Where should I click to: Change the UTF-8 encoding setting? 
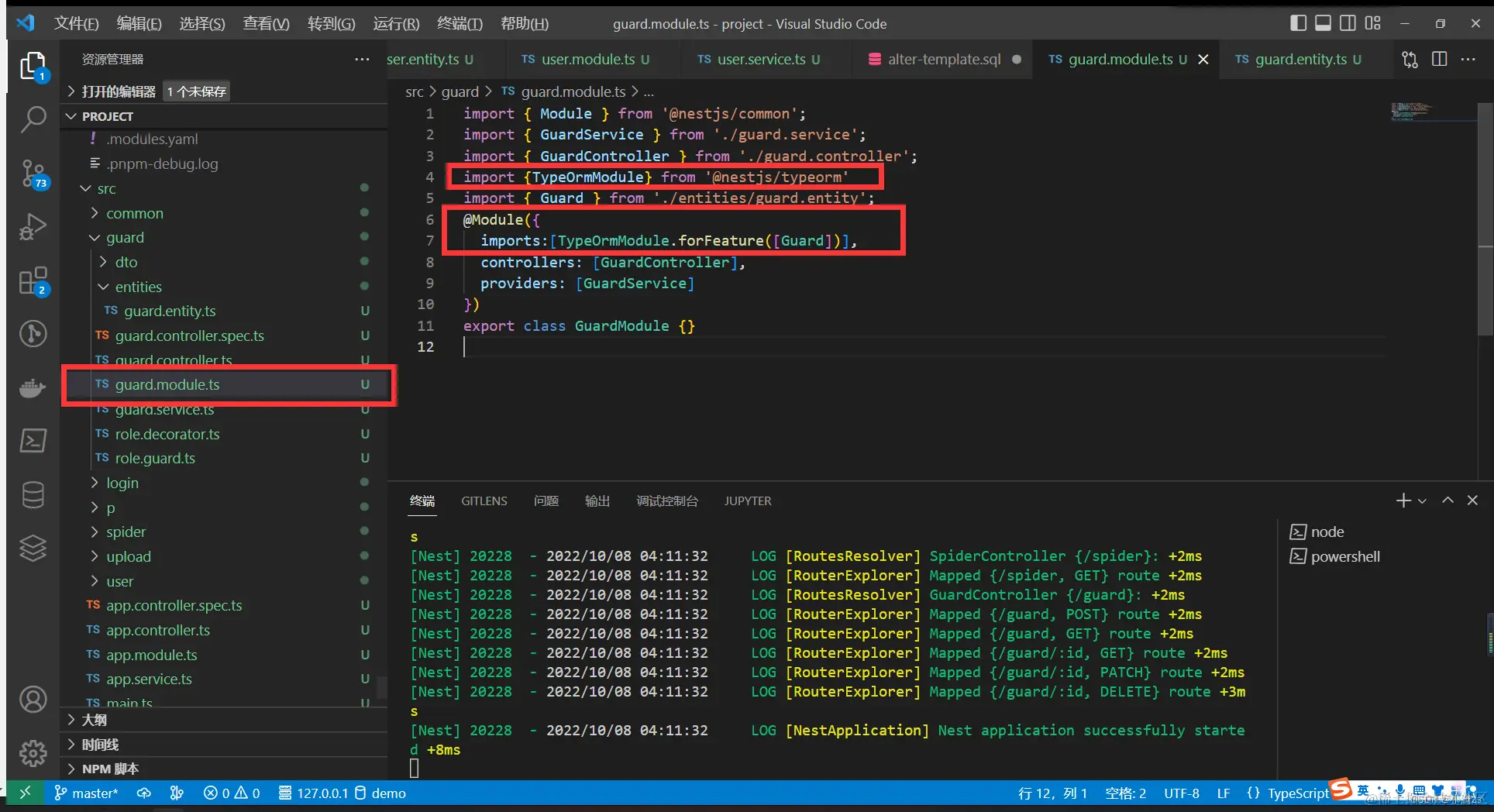point(1181,793)
